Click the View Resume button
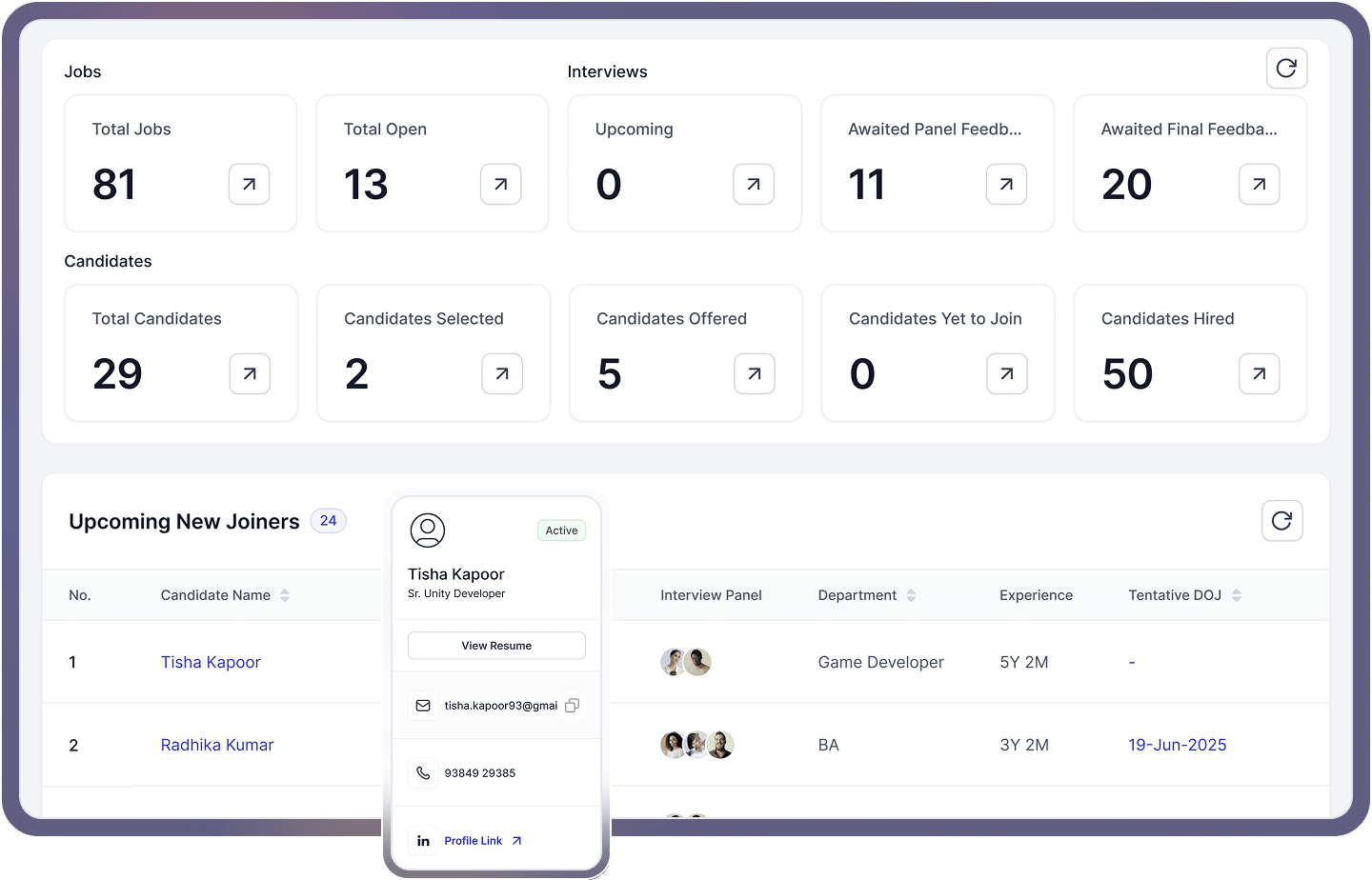The height and width of the screenshot is (880, 1372). point(496,646)
